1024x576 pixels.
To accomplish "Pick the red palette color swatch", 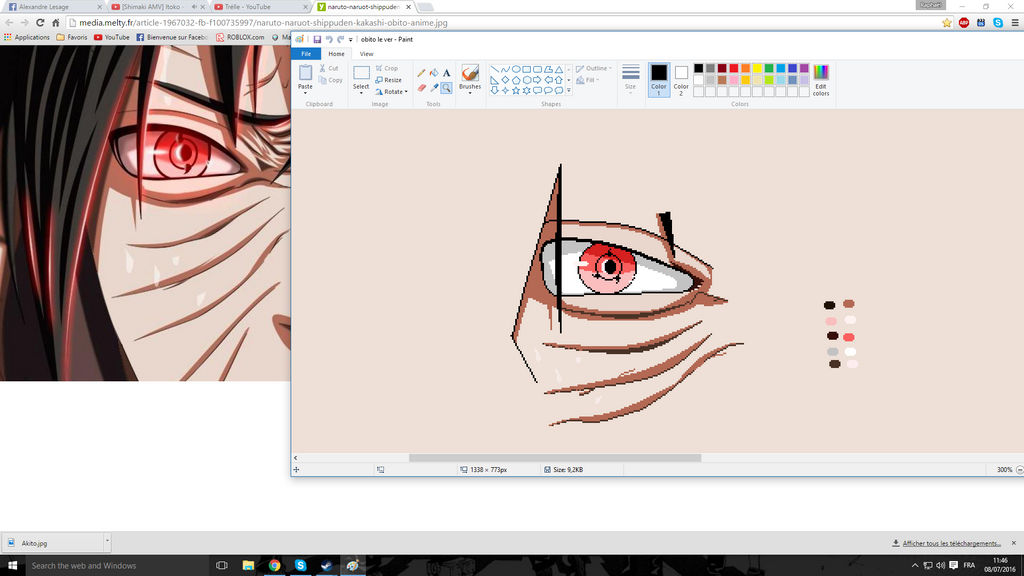I will coord(733,68).
